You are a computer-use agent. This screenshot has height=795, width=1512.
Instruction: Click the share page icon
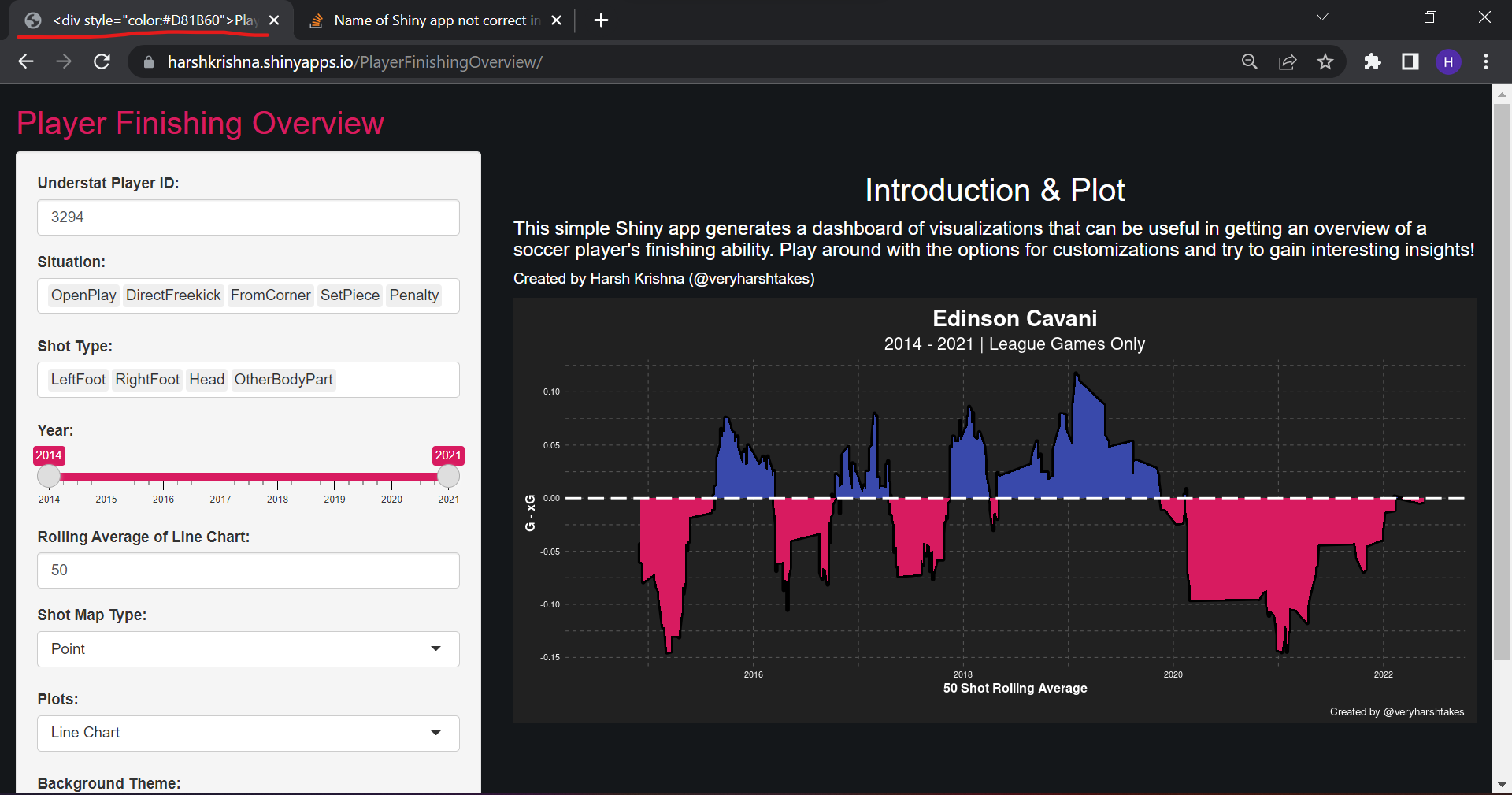[1288, 61]
